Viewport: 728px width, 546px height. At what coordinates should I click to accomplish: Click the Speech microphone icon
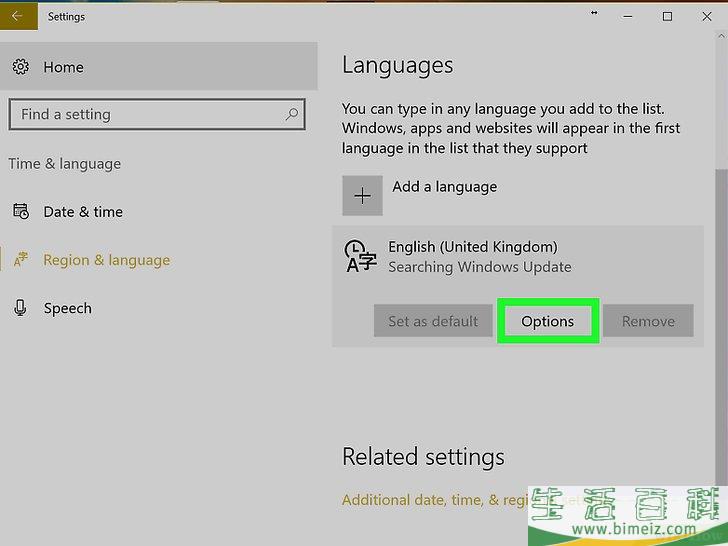[x=20, y=308]
